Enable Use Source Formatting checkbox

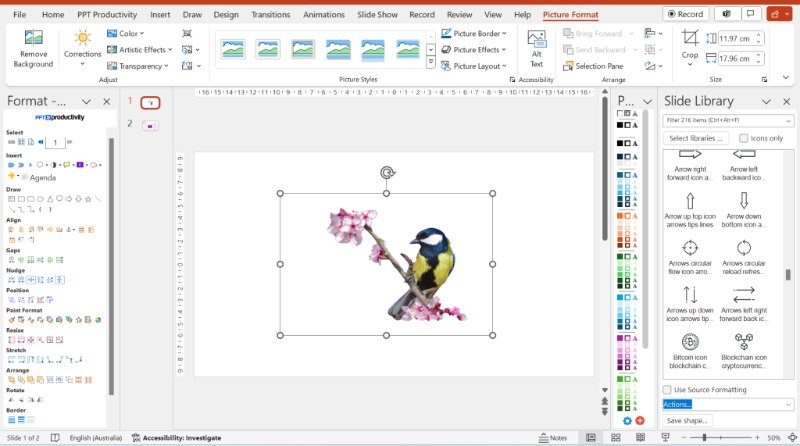667,389
